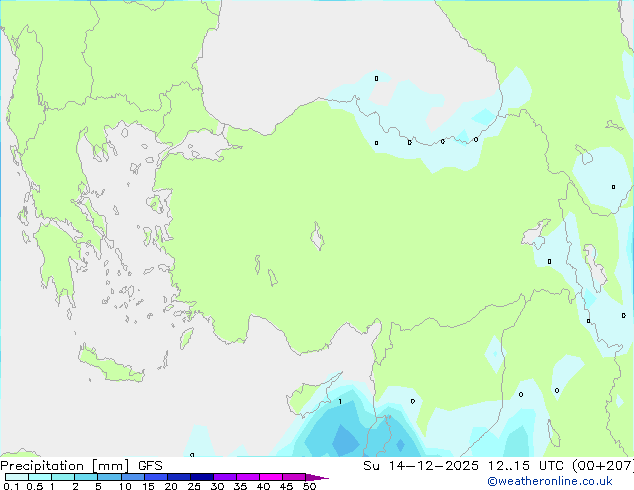Click the legend swatch between 15 and 20
This screenshot has height=490, width=634.
155,477
